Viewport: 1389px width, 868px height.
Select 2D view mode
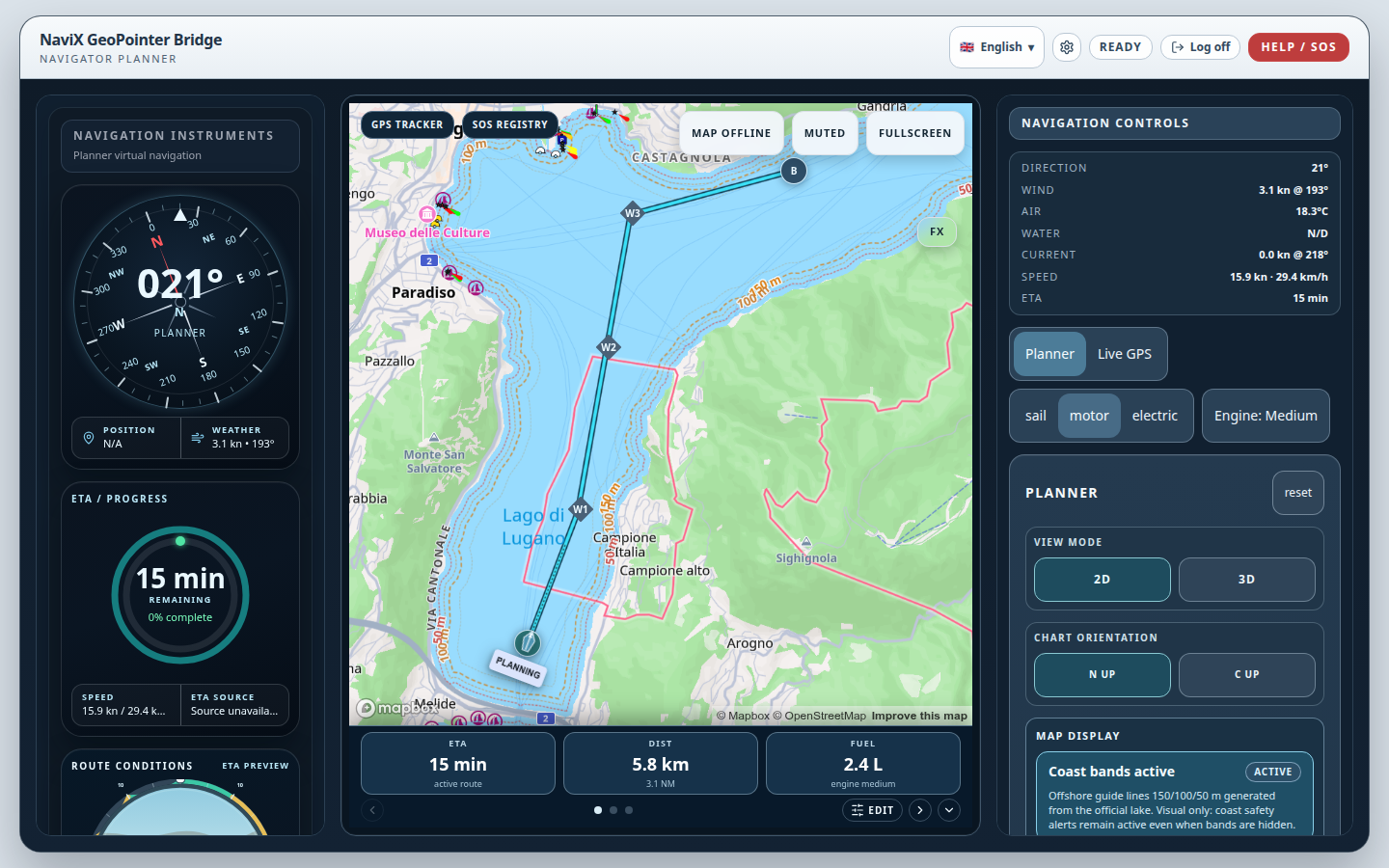point(1103,580)
